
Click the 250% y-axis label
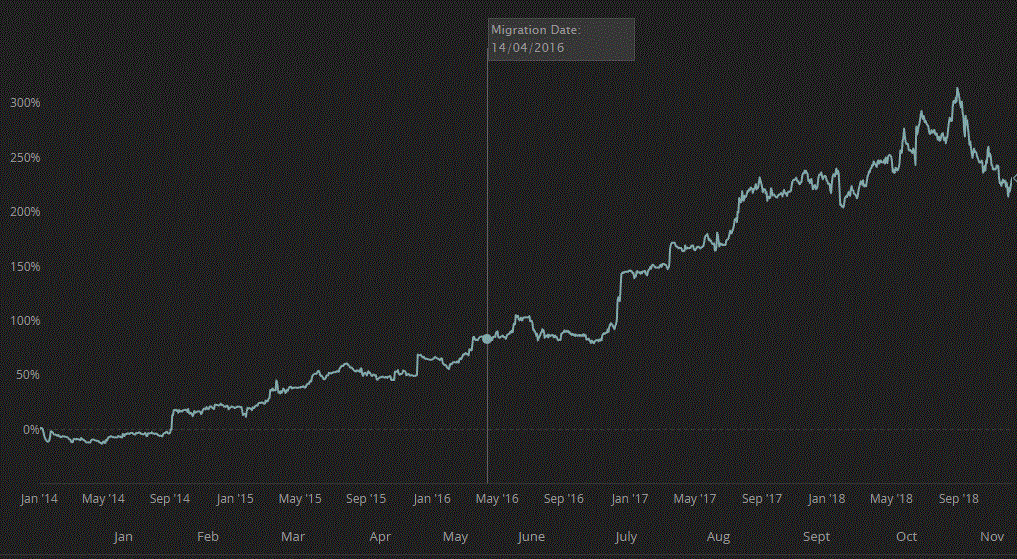click(25, 158)
